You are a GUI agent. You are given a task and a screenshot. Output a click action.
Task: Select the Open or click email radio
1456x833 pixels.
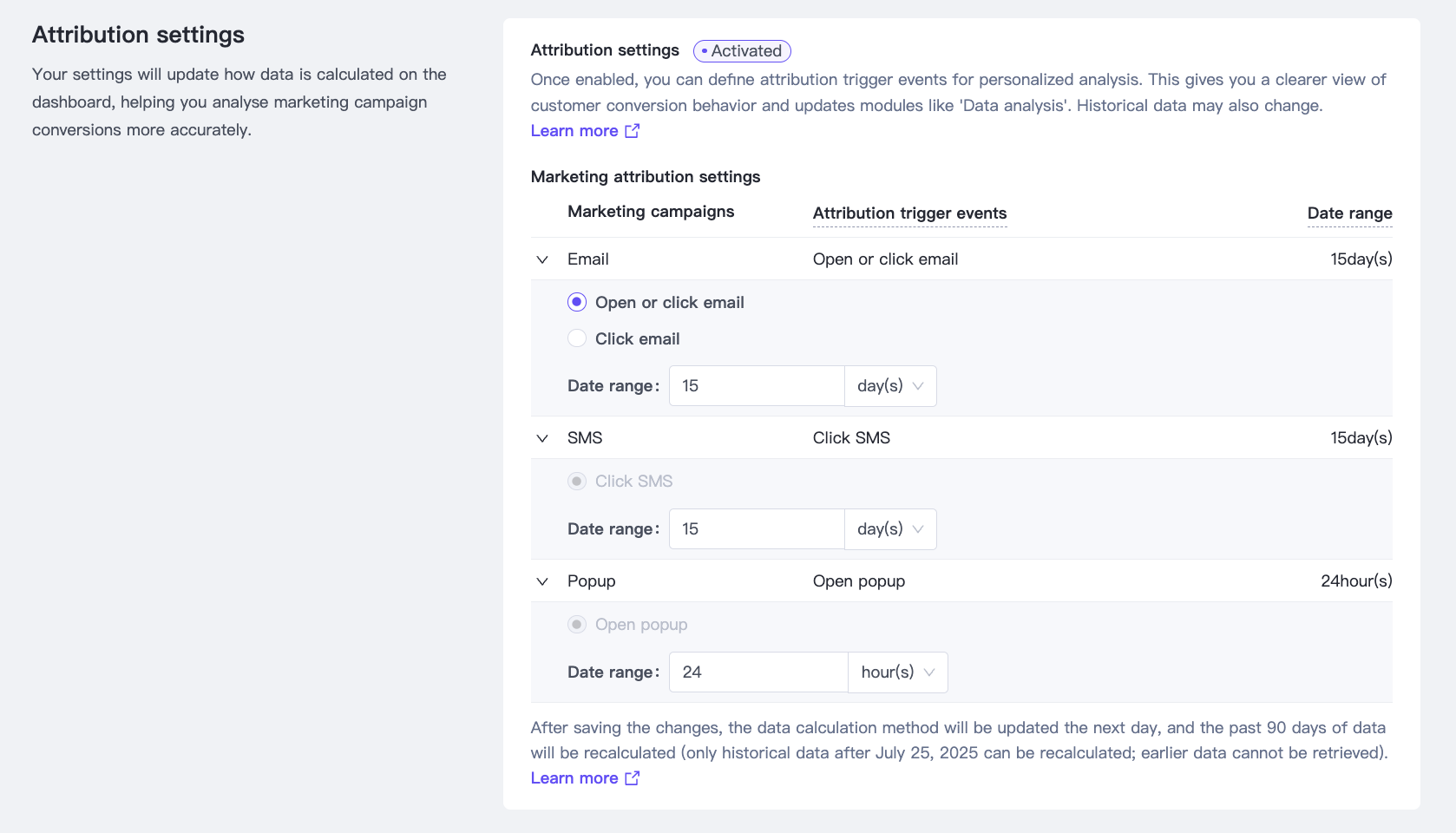(x=577, y=302)
